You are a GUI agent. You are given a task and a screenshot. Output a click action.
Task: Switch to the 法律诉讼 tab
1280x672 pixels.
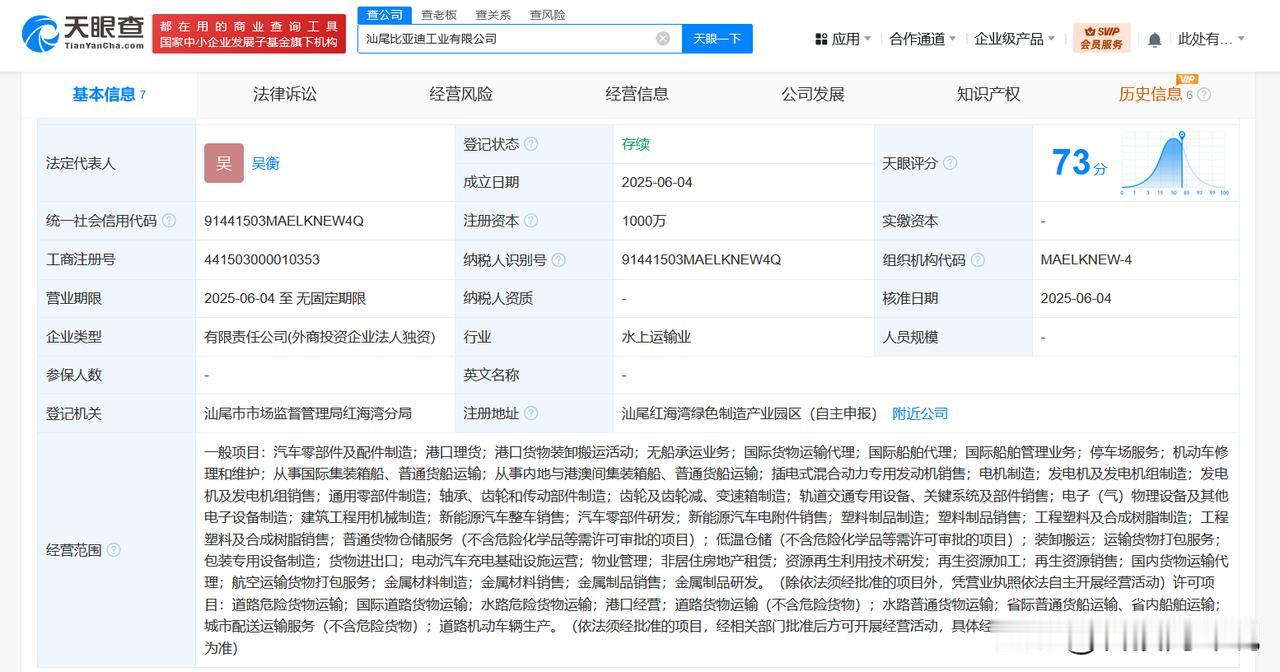[285, 94]
